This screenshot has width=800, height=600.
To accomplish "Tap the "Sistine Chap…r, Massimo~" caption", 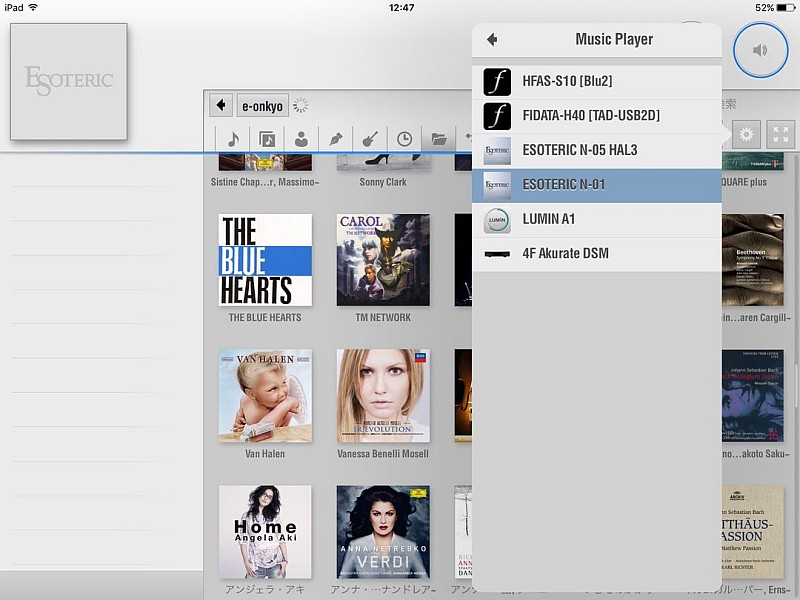I will tap(265, 182).
